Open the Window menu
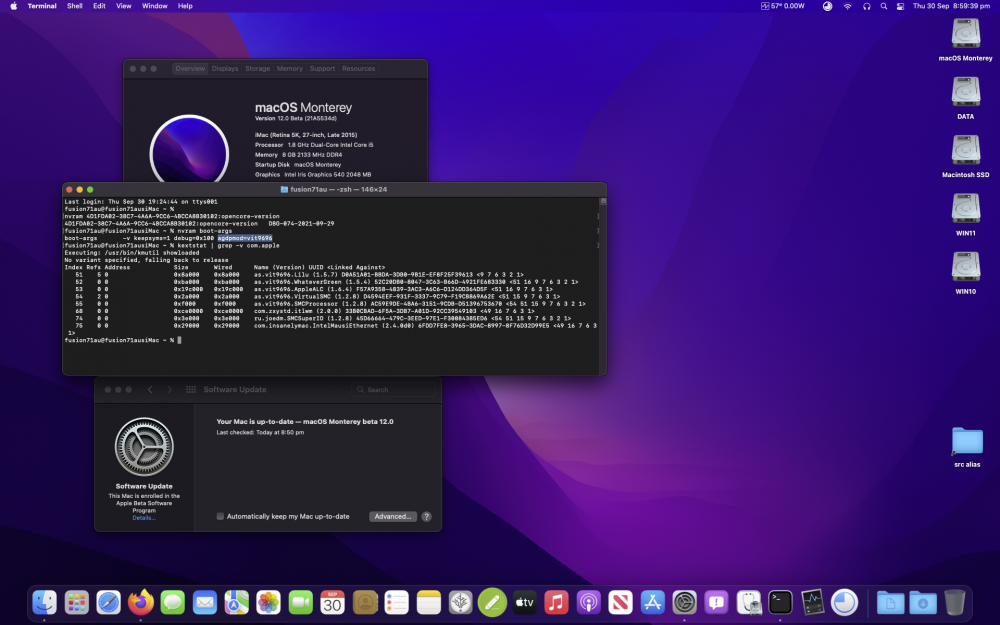Image resolution: width=1000 pixels, height=625 pixels. 154,6
